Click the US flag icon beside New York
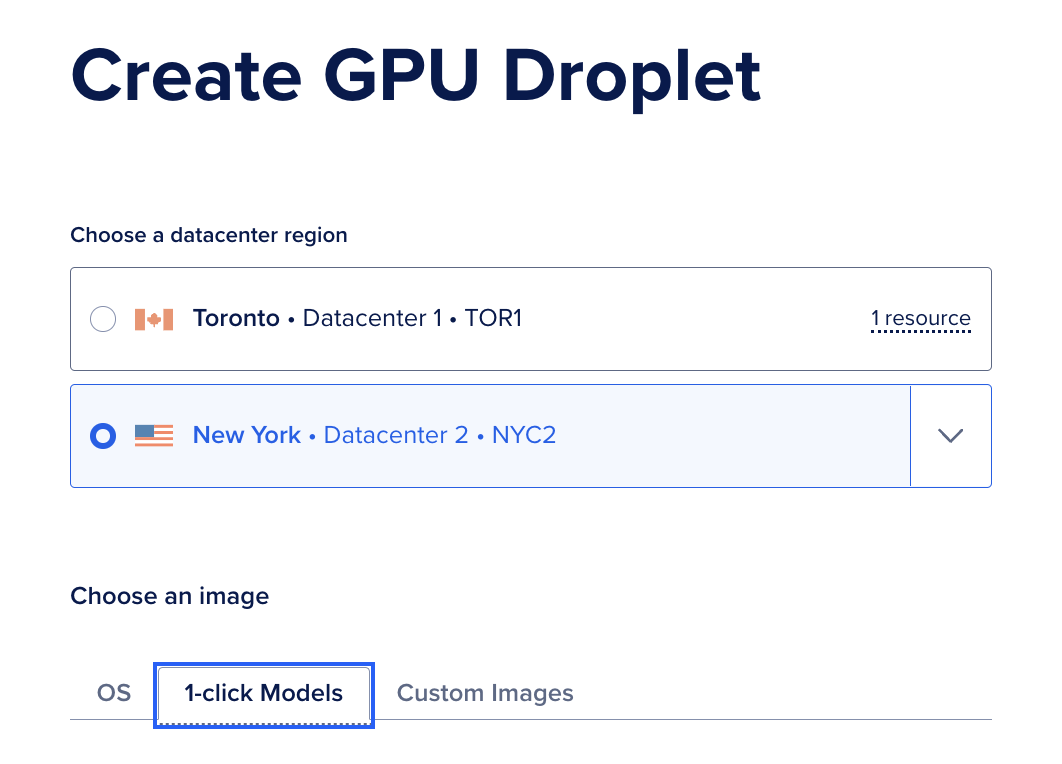Screen dimensions: 1062x764 (154, 435)
